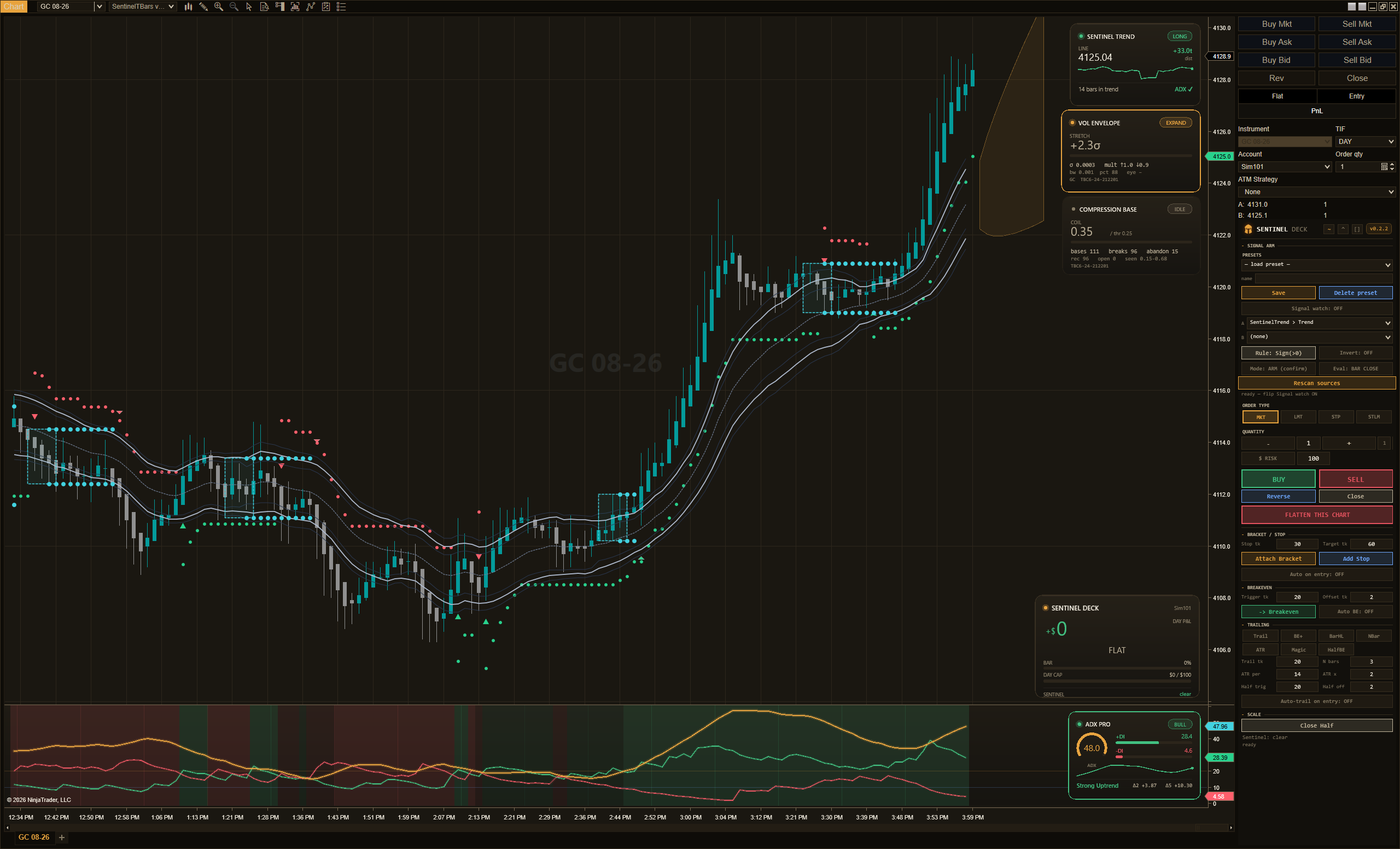Open signal source A SentinelTrend dropdown

pos(1319,322)
